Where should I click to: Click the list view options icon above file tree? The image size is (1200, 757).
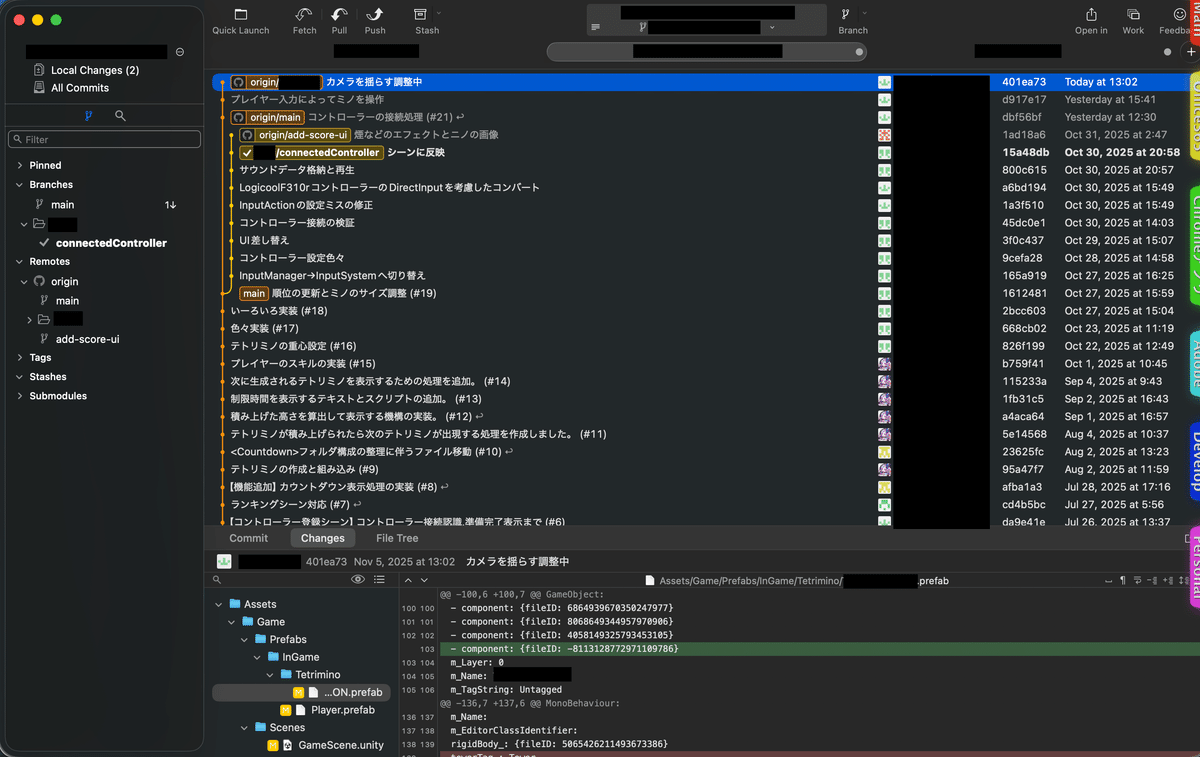pyautogui.click(x=379, y=579)
